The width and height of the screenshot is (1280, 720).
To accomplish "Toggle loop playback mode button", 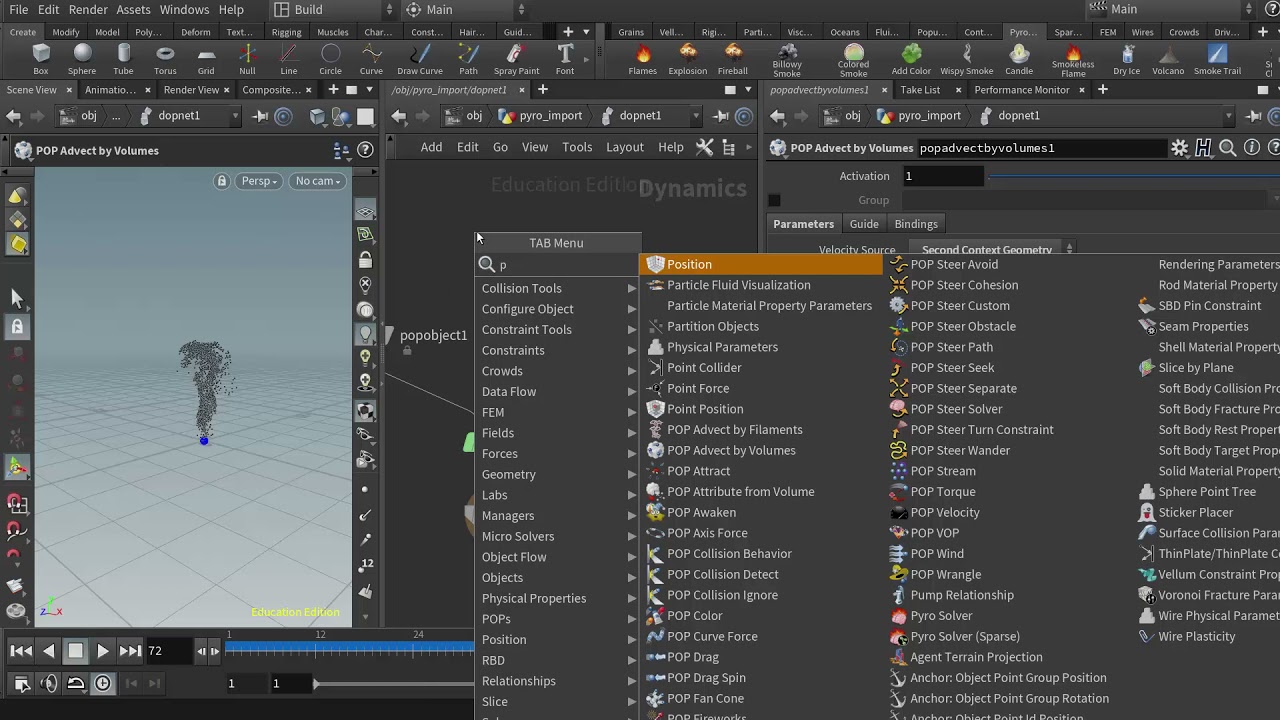I will pyautogui.click(x=76, y=683).
